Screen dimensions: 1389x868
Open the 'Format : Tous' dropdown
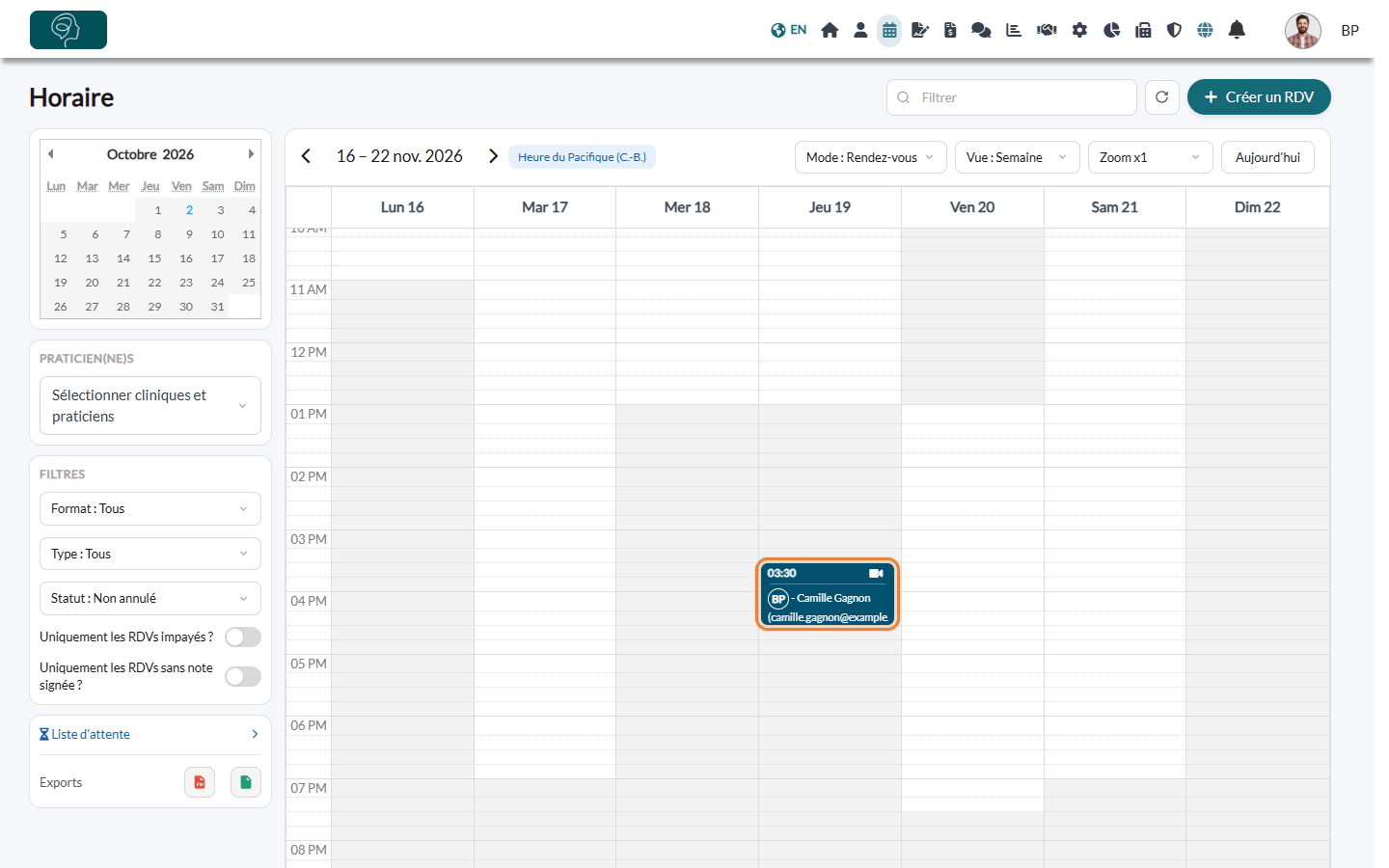(x=150, y=509)
